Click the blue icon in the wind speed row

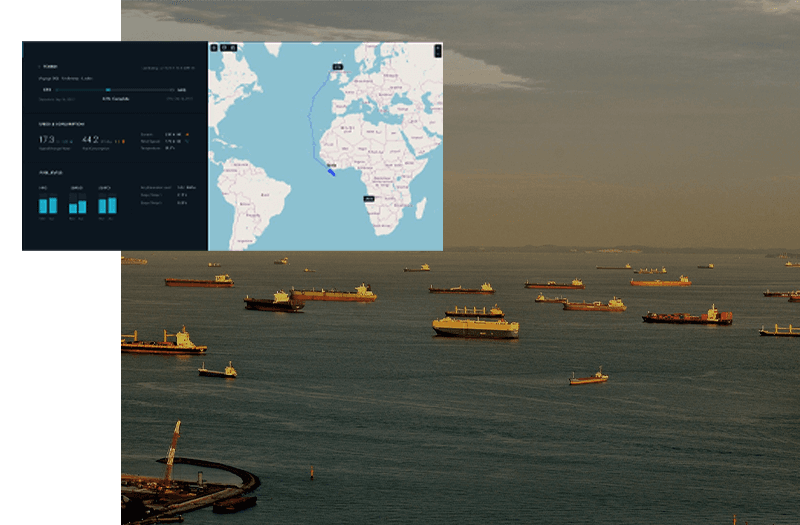pyautogui.click(x=187, y=140)
